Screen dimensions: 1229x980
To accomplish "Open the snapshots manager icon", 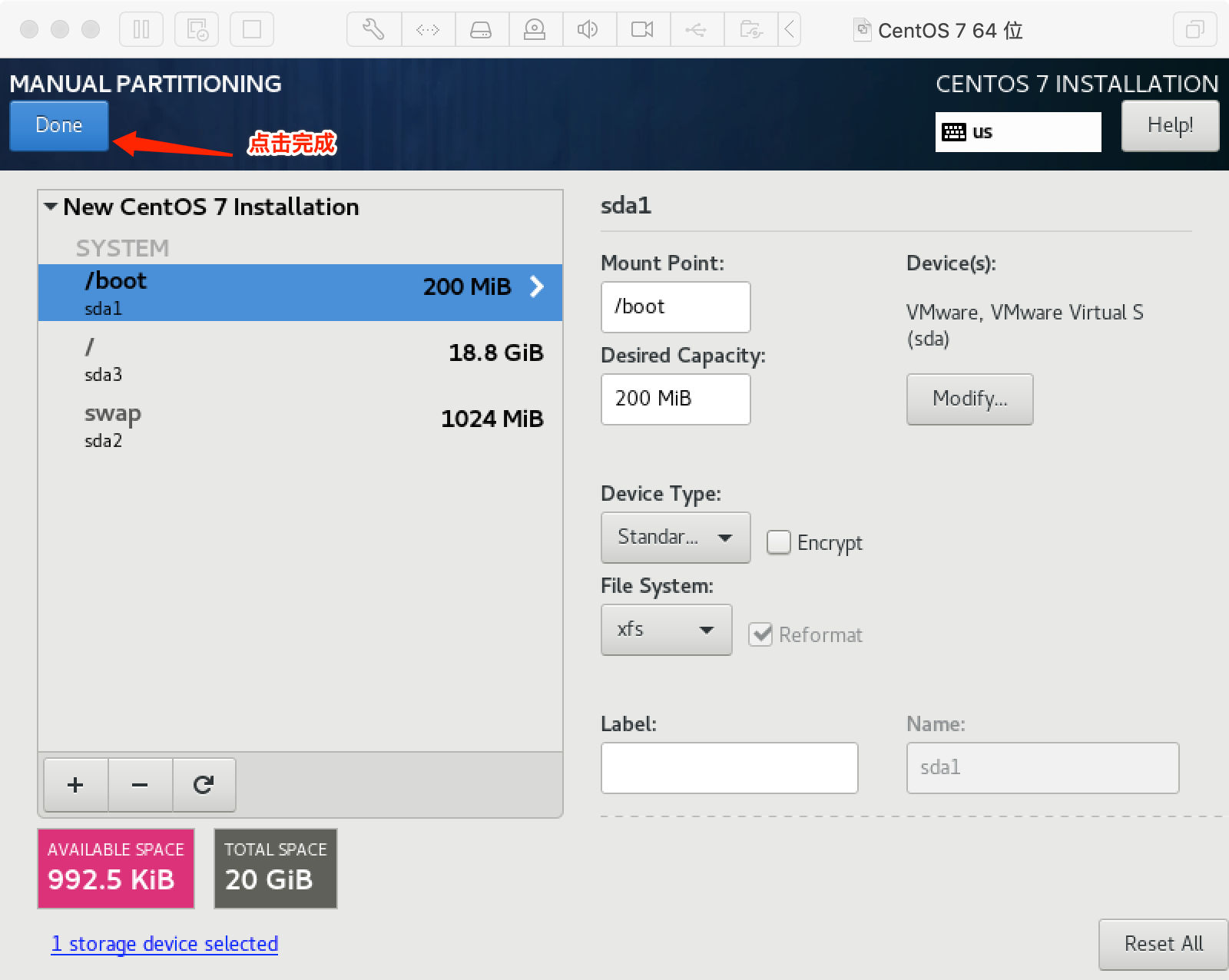I will (x=197, y=30).
